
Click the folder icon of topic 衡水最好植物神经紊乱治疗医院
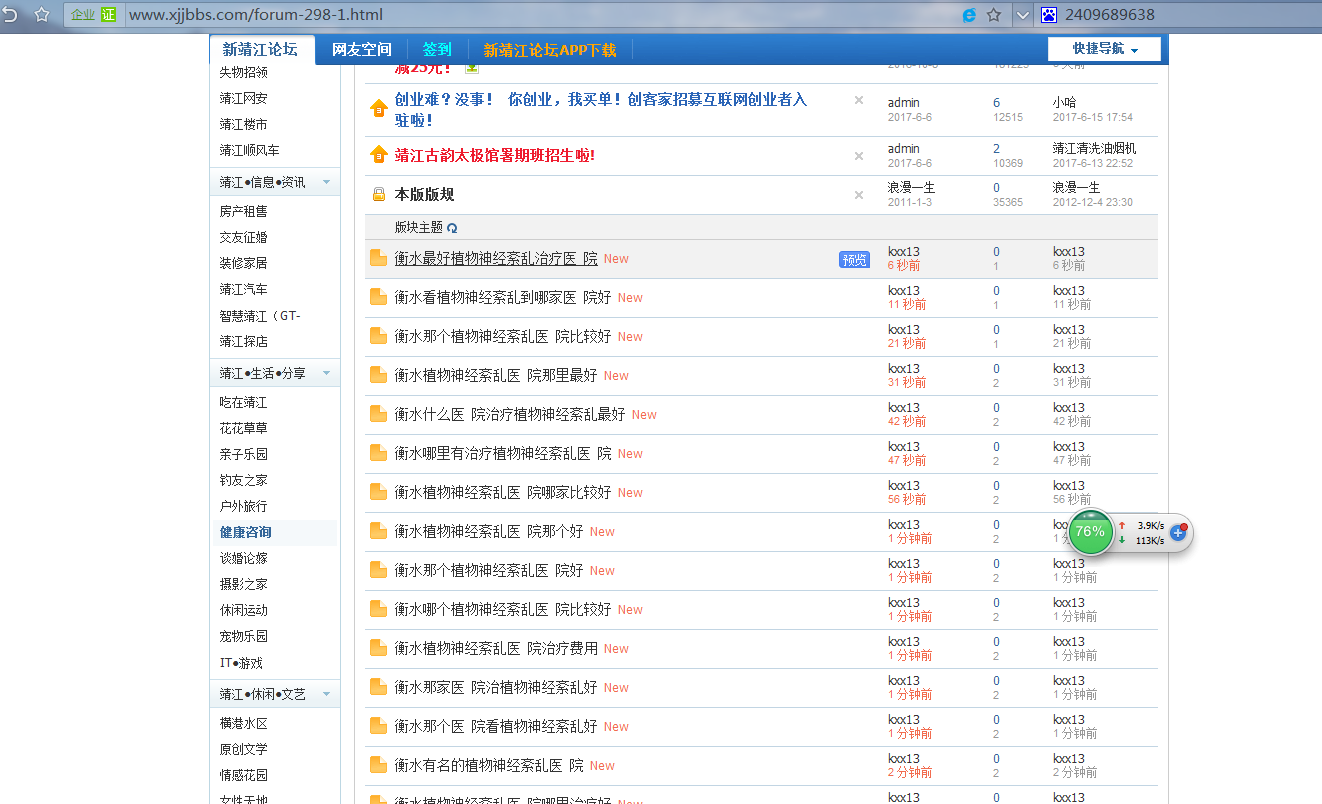point(377,257)
